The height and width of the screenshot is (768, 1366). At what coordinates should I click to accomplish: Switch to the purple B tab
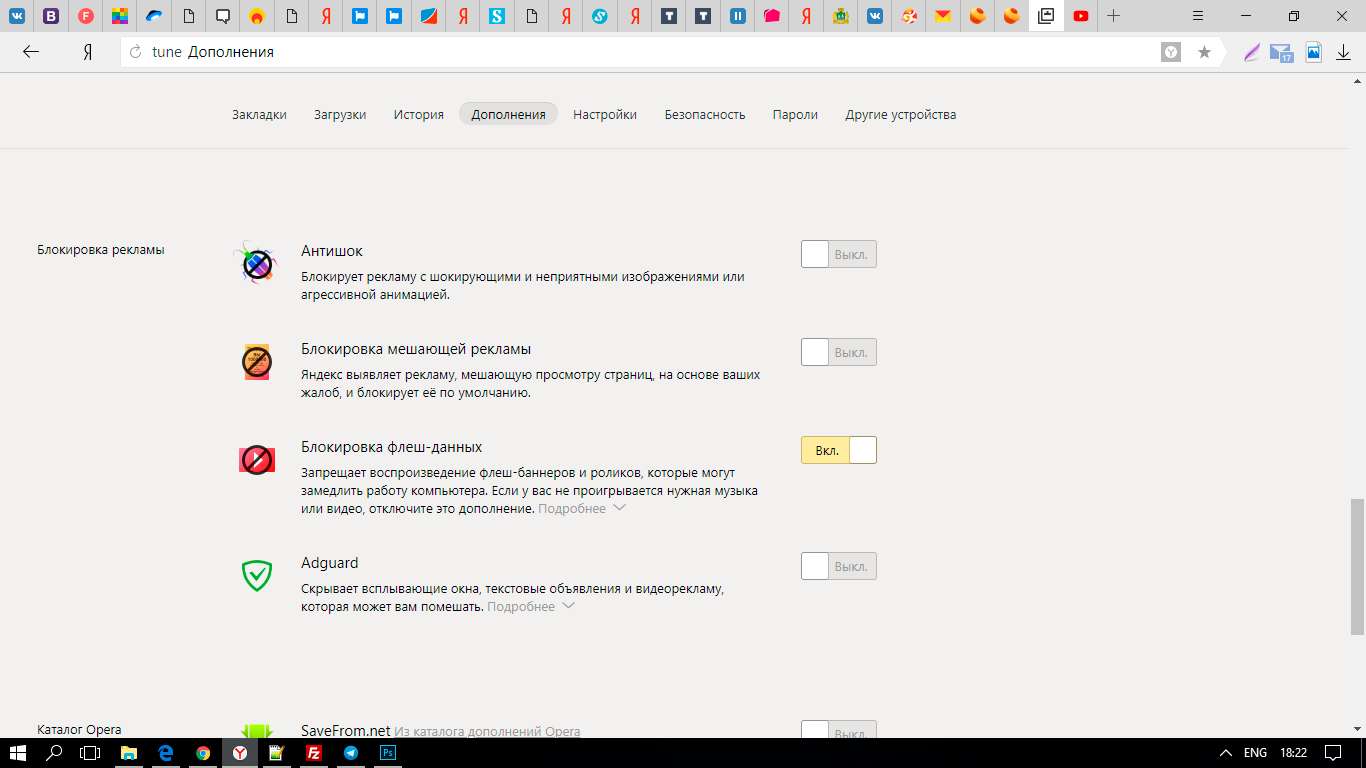click(x=52, y=16)
